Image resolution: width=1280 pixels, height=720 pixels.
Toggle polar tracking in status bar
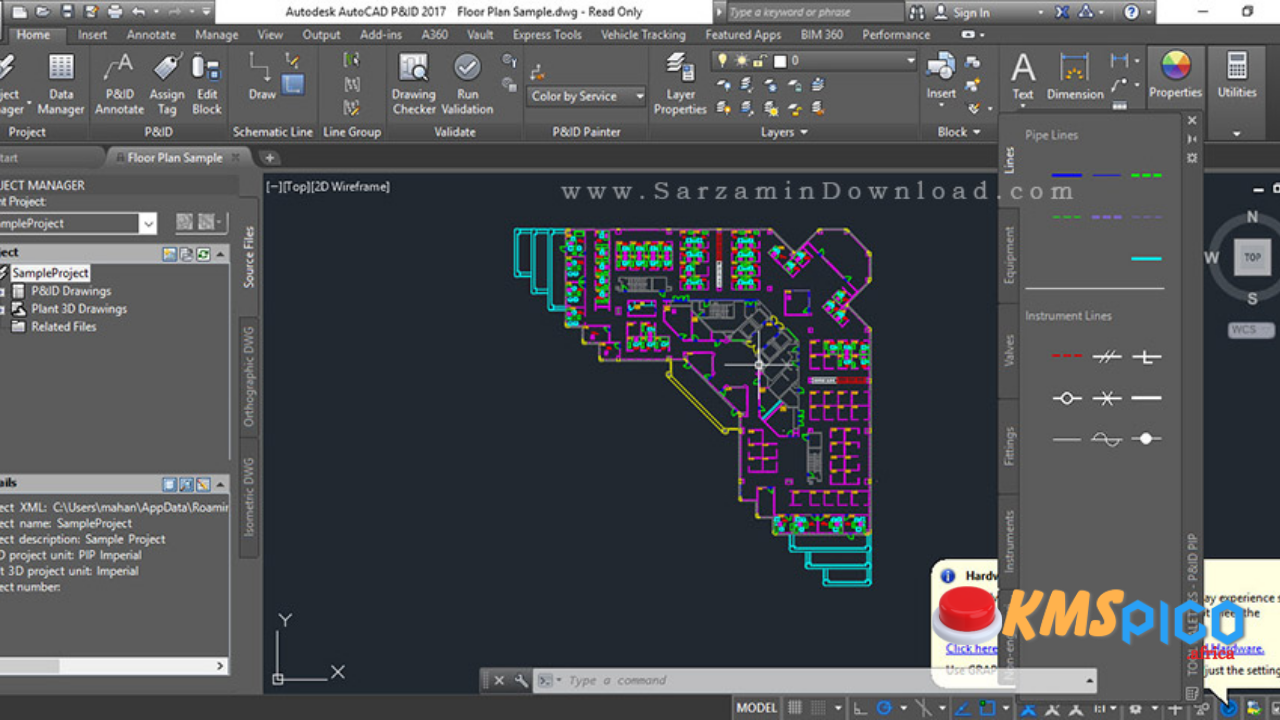pos(884,707)
